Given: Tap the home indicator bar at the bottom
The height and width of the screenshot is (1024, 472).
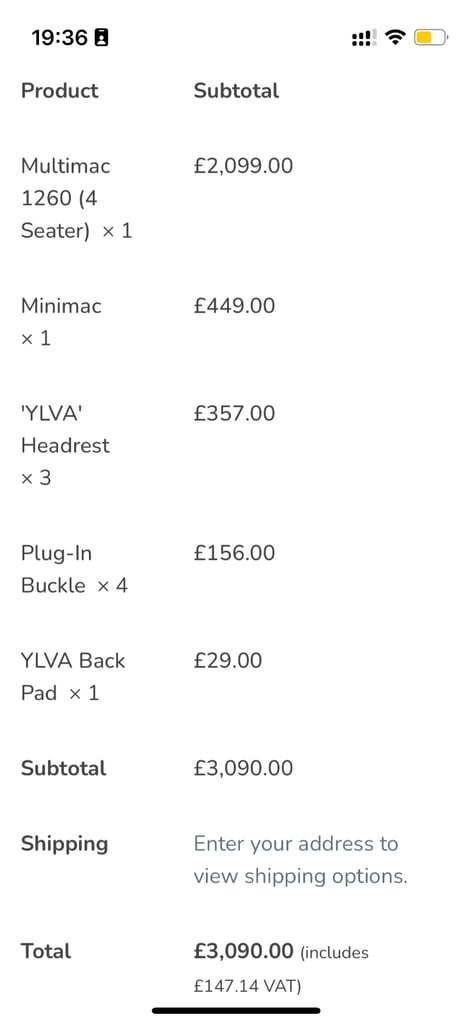Looking at the screenshot, I should 236,1011.
